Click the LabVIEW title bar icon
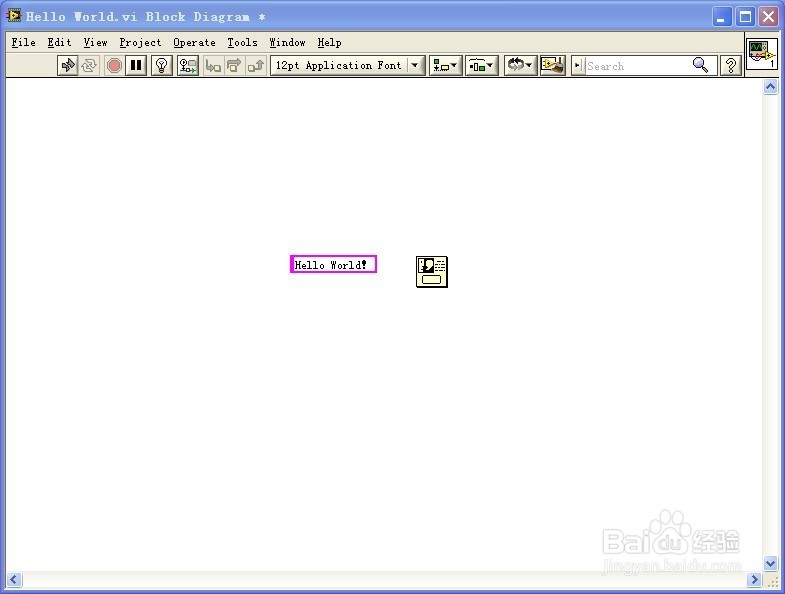This screenshot has width=785, height=594. tap(14, 16)
